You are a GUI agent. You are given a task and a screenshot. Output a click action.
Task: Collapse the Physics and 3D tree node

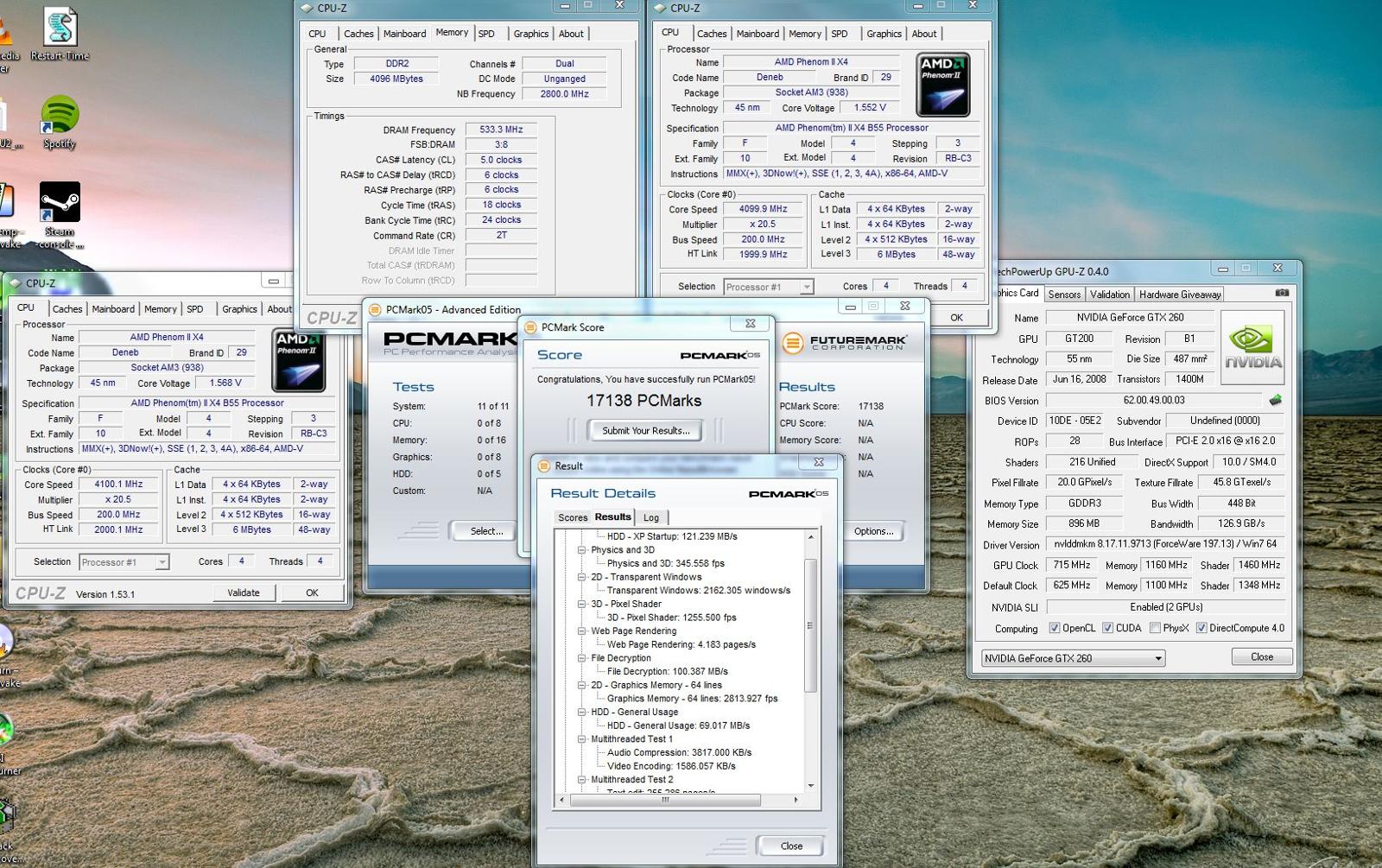pos(581,550)
